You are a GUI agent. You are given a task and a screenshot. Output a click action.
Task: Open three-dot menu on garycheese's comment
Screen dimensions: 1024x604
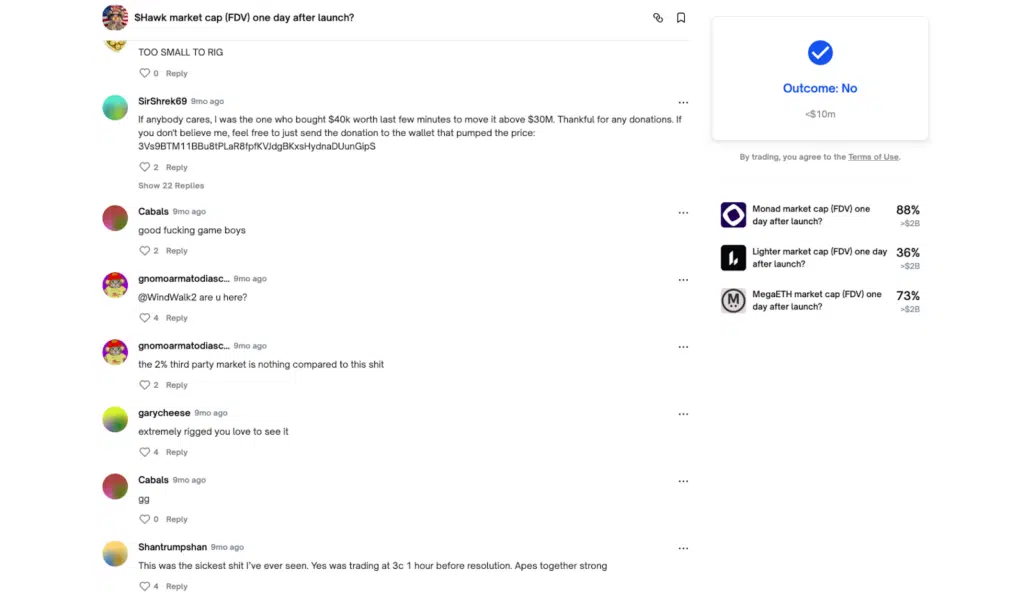(x=683, y=414)
